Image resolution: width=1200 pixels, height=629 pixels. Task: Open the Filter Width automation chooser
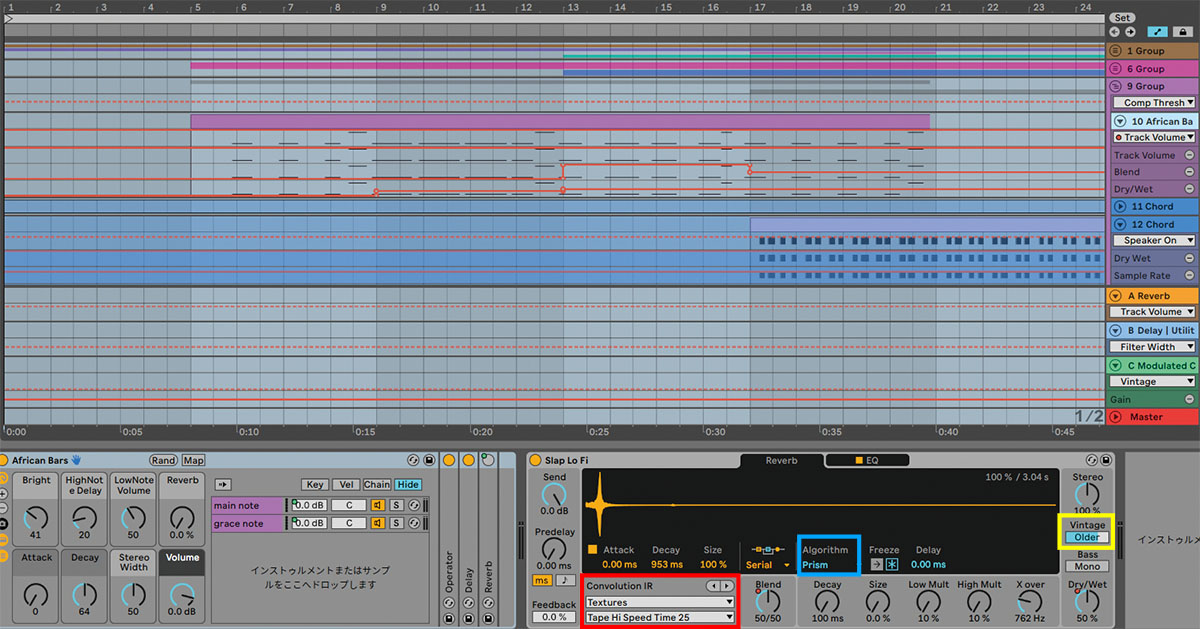(1154, 347)
